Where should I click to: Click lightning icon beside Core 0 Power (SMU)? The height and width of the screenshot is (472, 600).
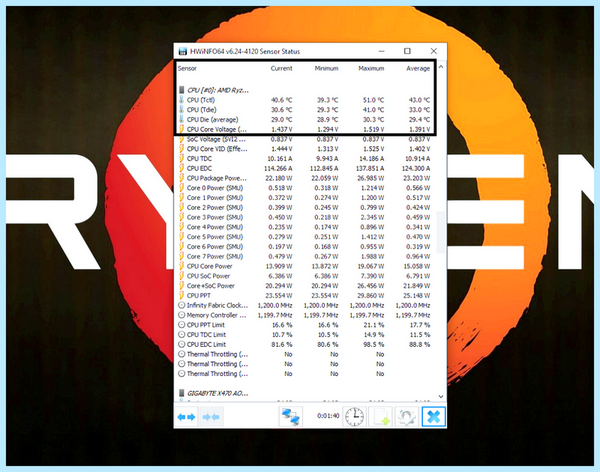click(x=181, y=188)
